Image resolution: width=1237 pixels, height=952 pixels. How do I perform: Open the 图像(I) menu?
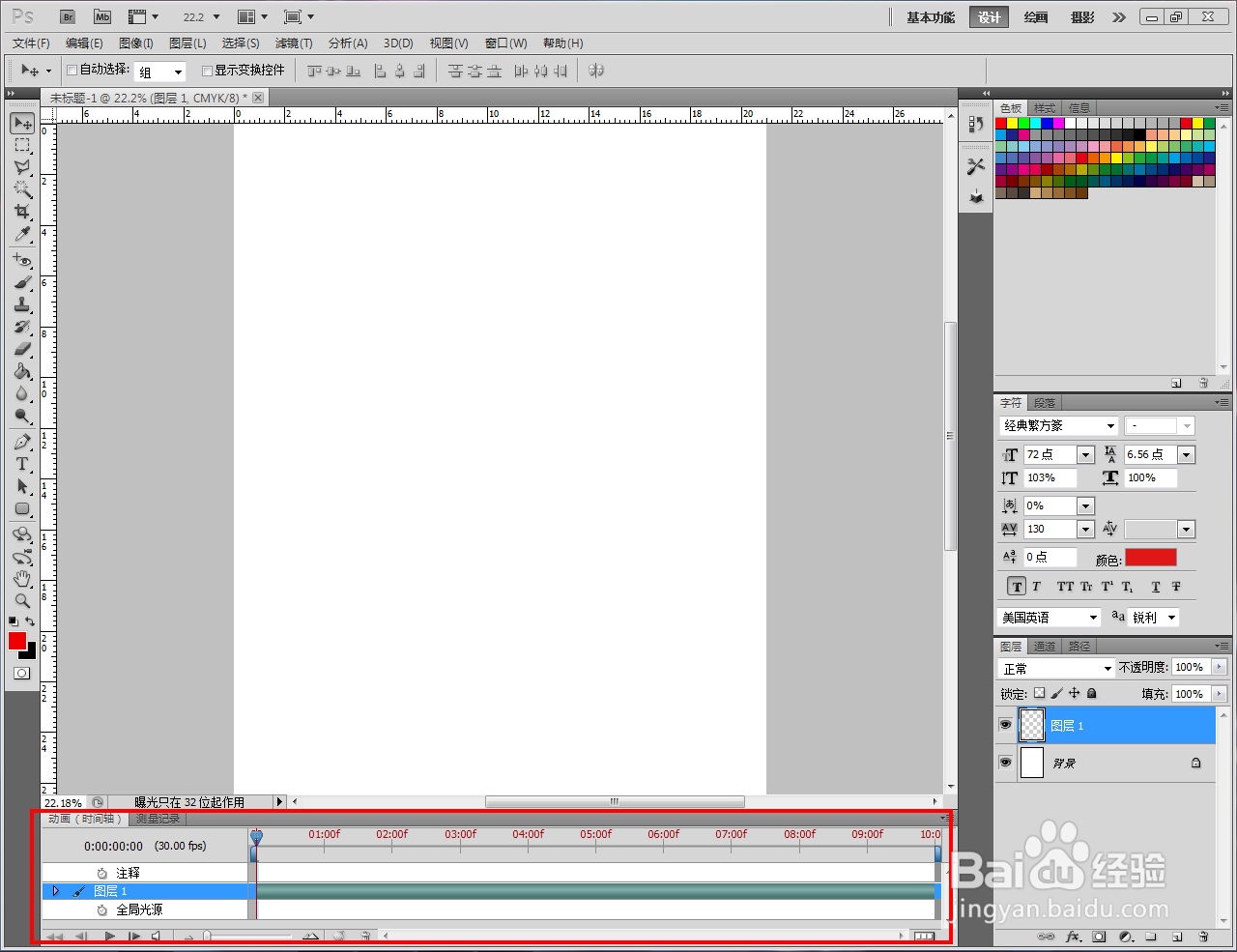(x=136, y=43)
